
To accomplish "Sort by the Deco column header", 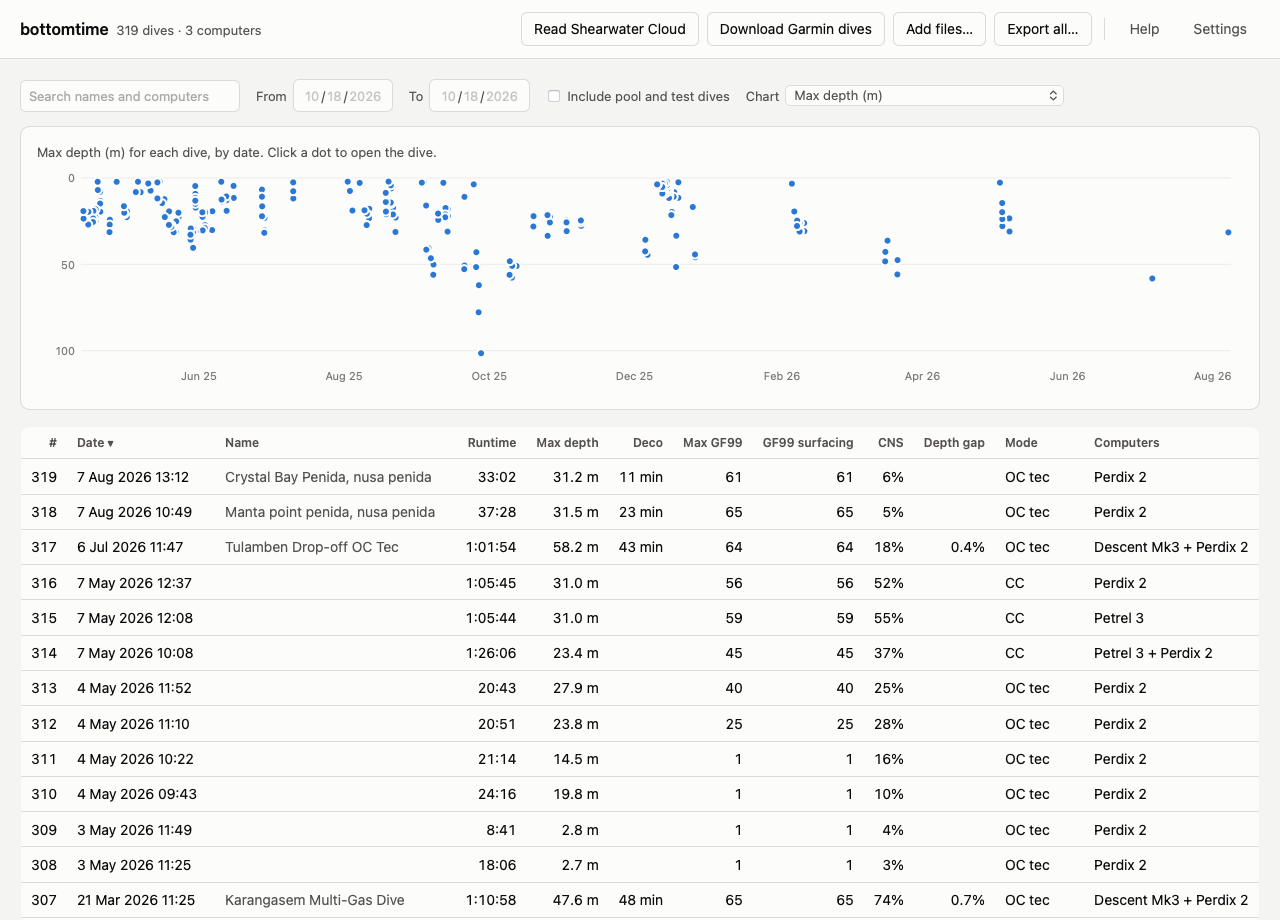I will [648, 443].
